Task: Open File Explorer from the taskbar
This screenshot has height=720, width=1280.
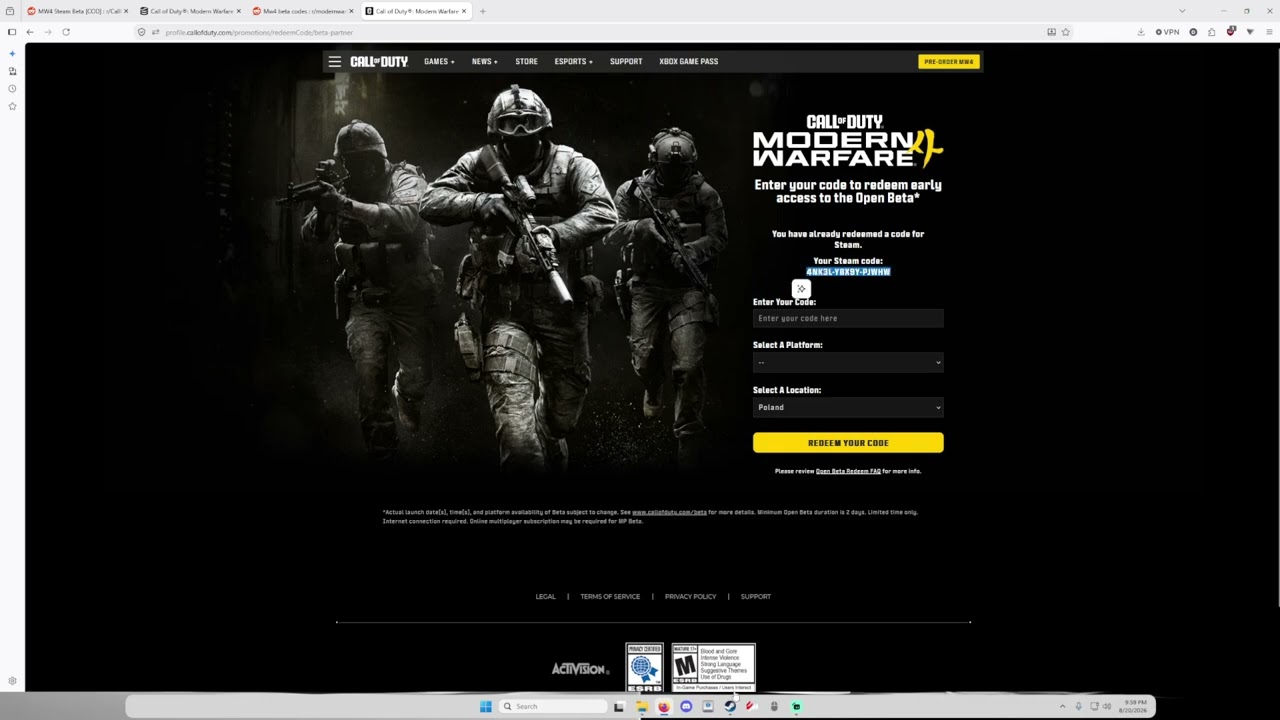Action: 641,706
